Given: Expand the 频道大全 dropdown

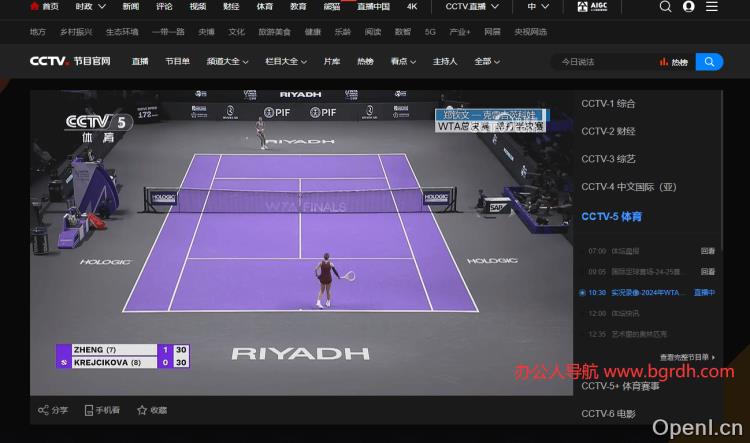Looking at the screenshot, I should 228,62.
